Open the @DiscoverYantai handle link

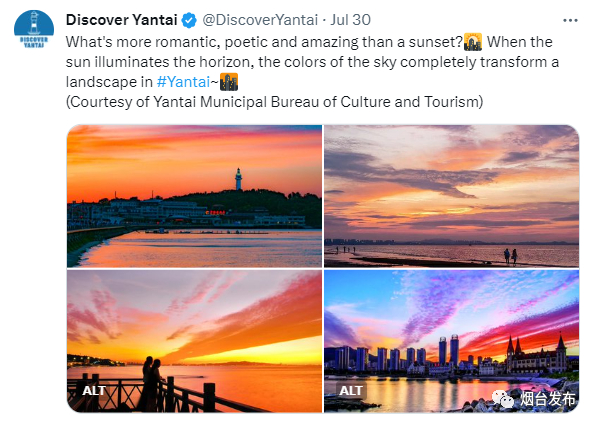coord(260,20)
